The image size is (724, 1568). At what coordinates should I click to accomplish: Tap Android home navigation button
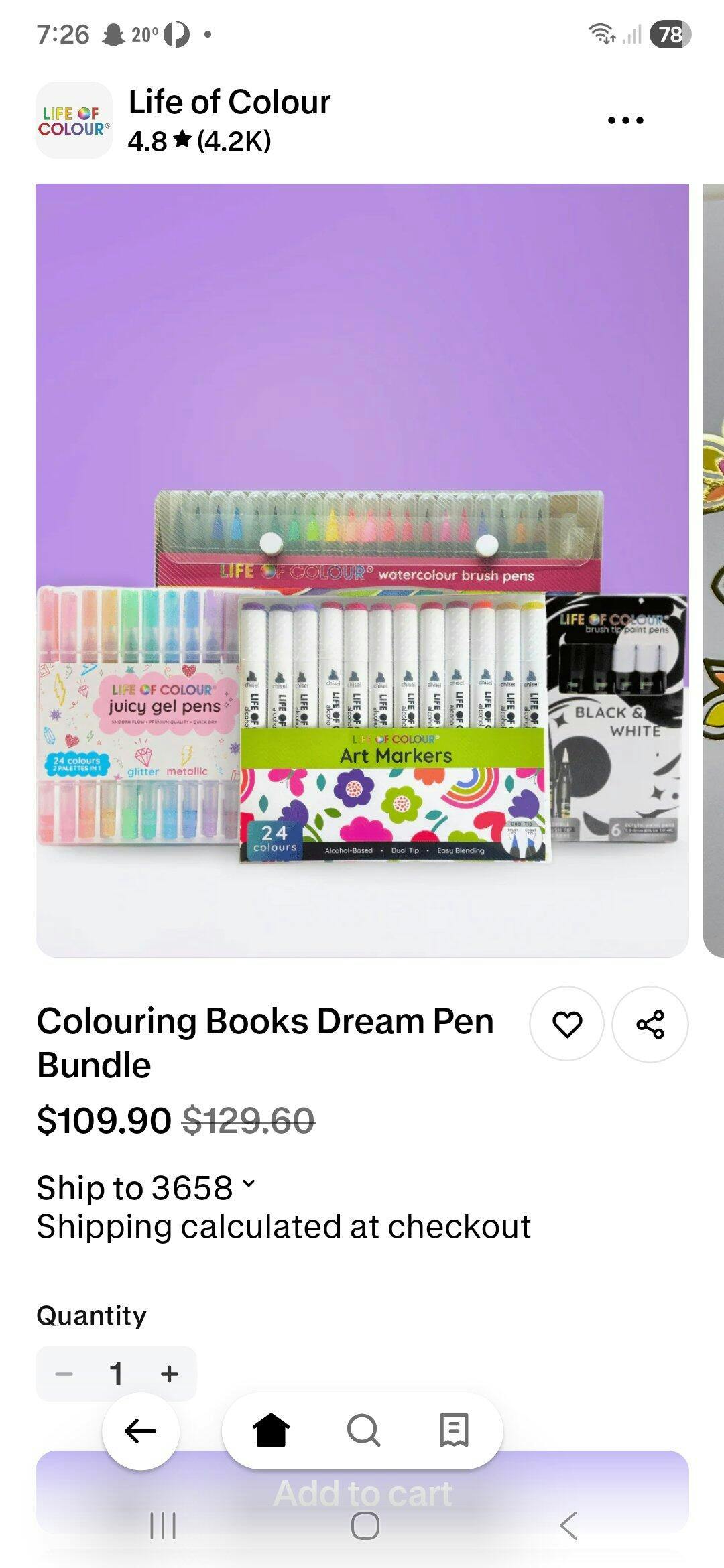(365, 1526)
